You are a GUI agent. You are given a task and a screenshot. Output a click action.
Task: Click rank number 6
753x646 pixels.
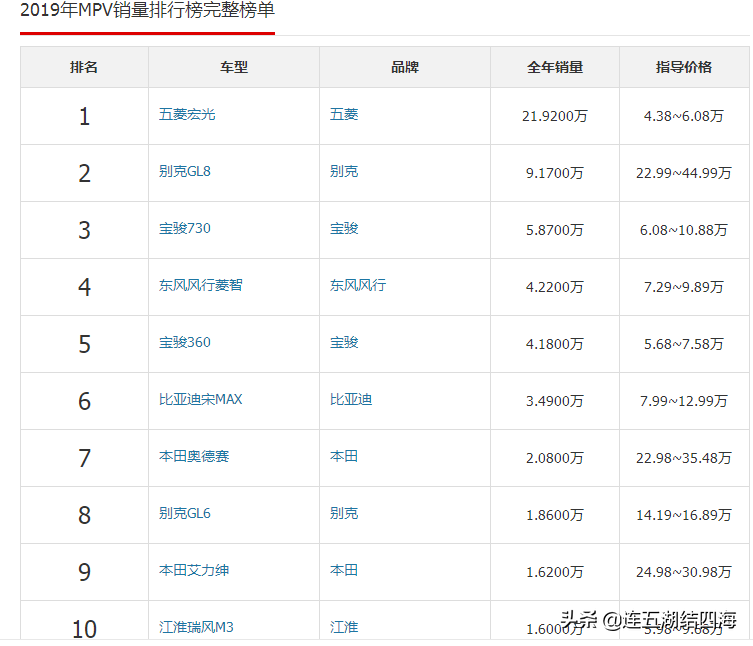tap(85, 402)
